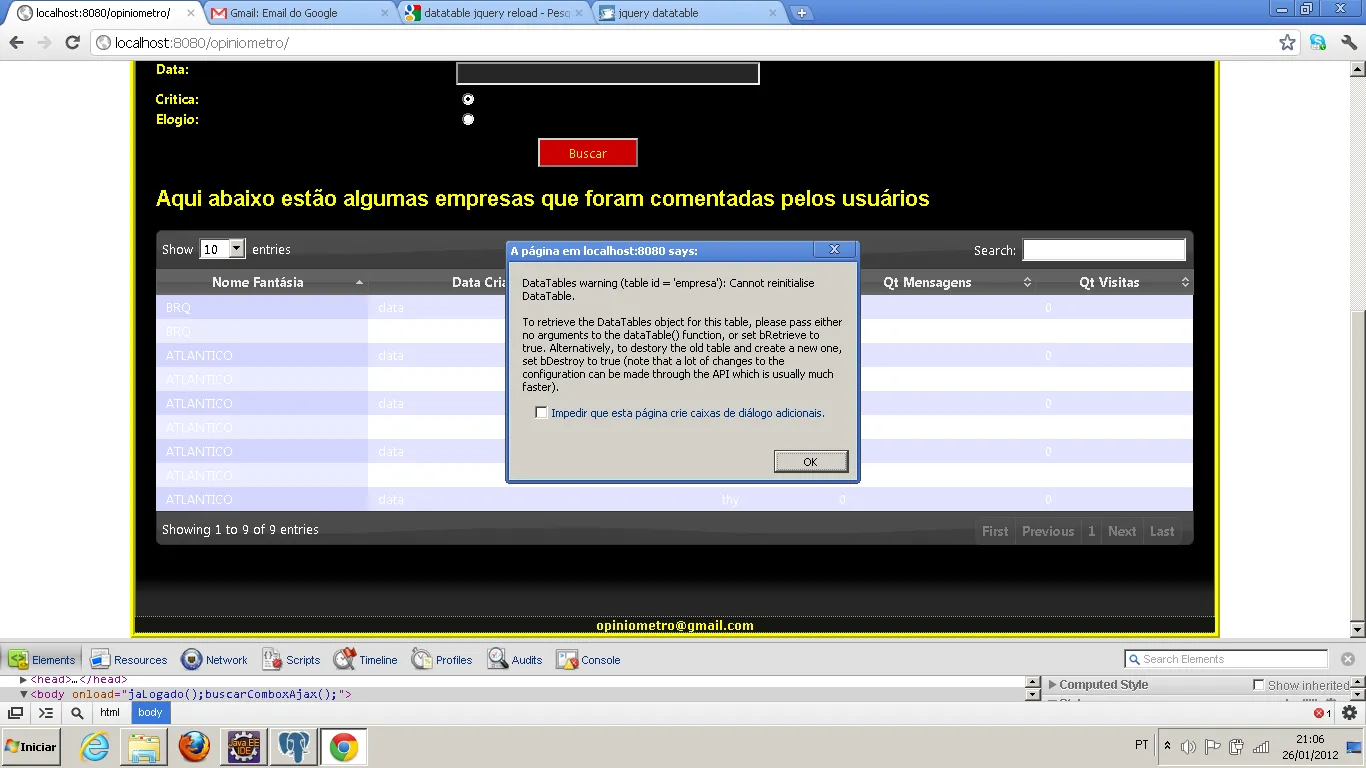This screenshot has width=1366, height=768.
Task: Open the Timeline panel in DevTools
Action: point(365,660)
